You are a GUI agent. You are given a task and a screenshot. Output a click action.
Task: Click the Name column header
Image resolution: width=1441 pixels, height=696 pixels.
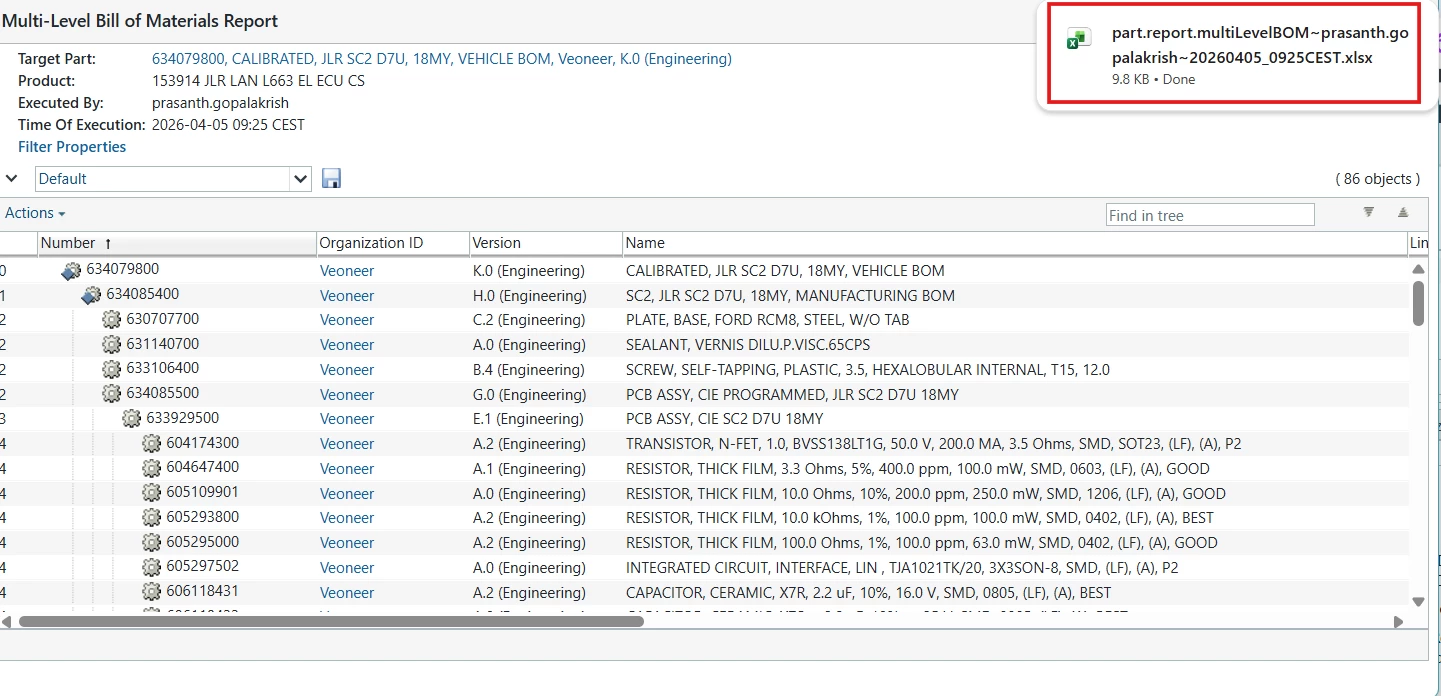pyautogui.click(x=1015, y=243)
